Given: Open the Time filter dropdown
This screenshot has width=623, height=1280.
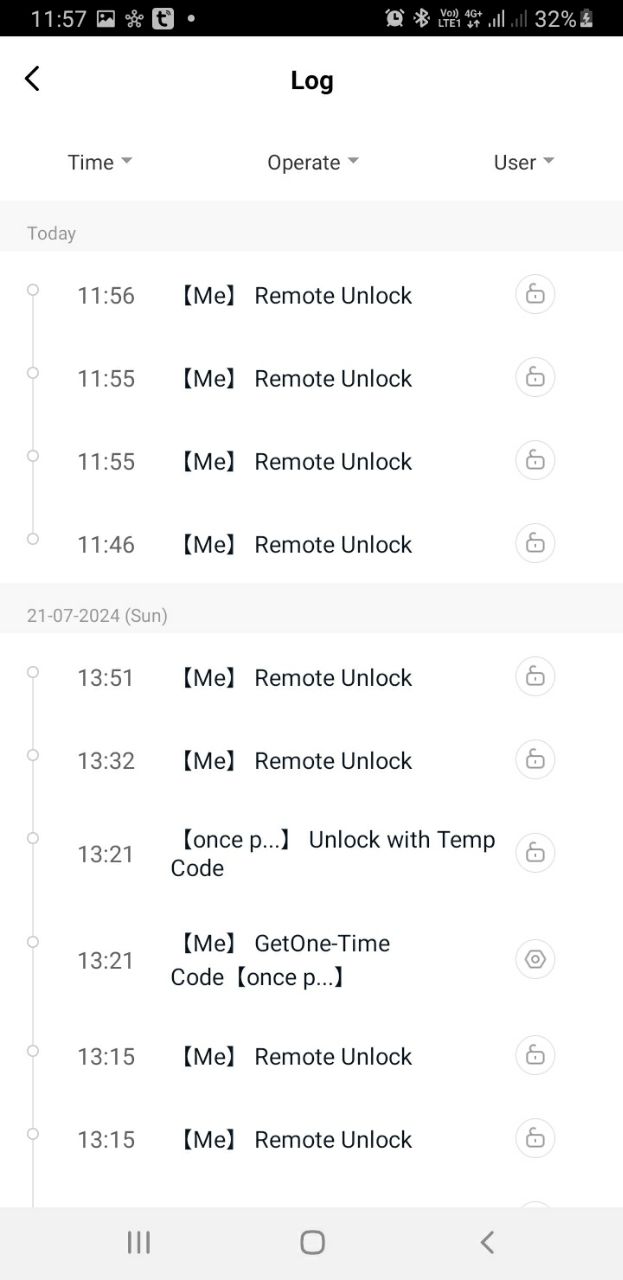Looking at the screenshot, I should tap(99, 162).
